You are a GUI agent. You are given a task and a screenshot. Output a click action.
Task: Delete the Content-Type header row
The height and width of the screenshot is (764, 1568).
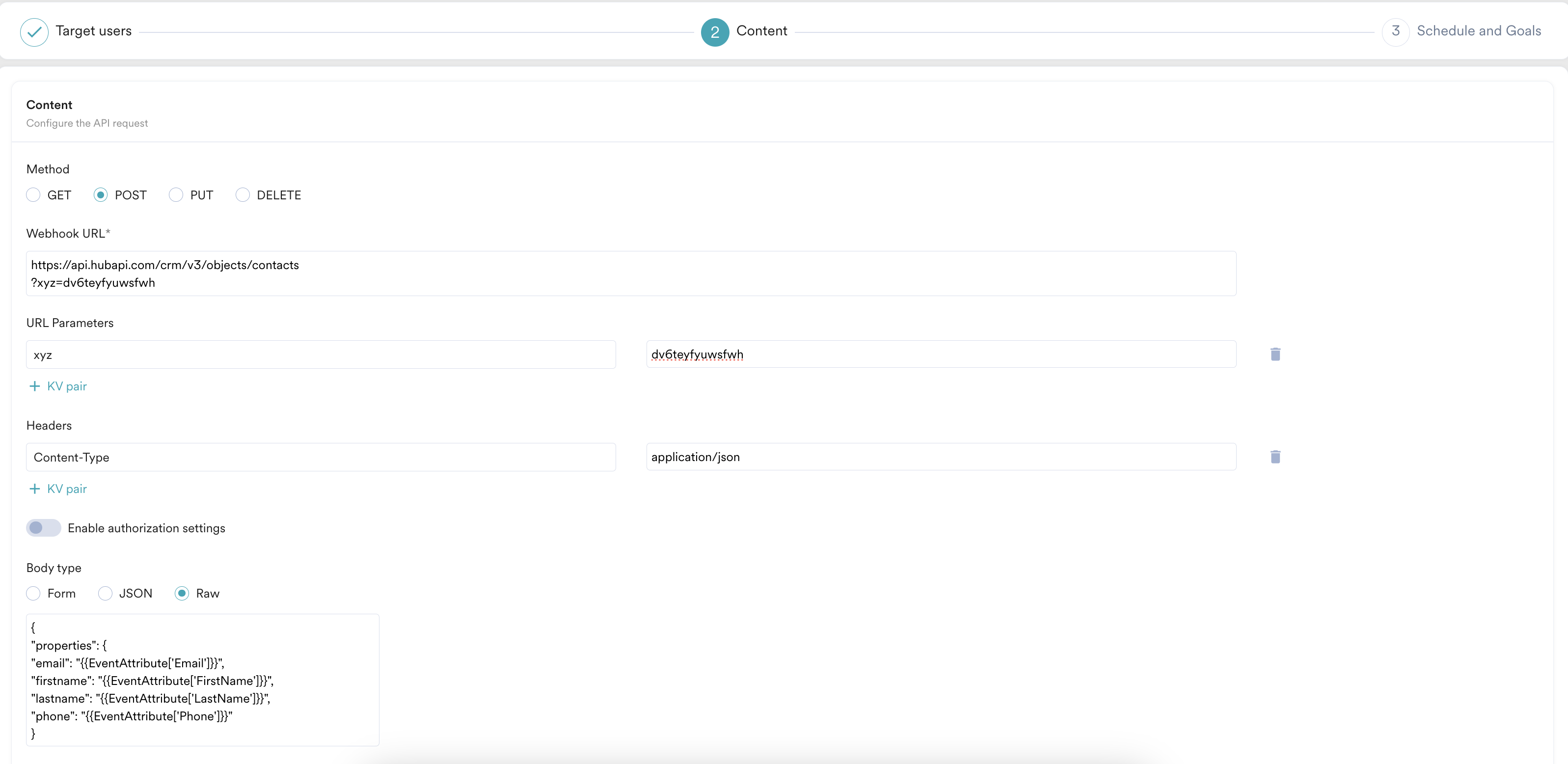1275,457
